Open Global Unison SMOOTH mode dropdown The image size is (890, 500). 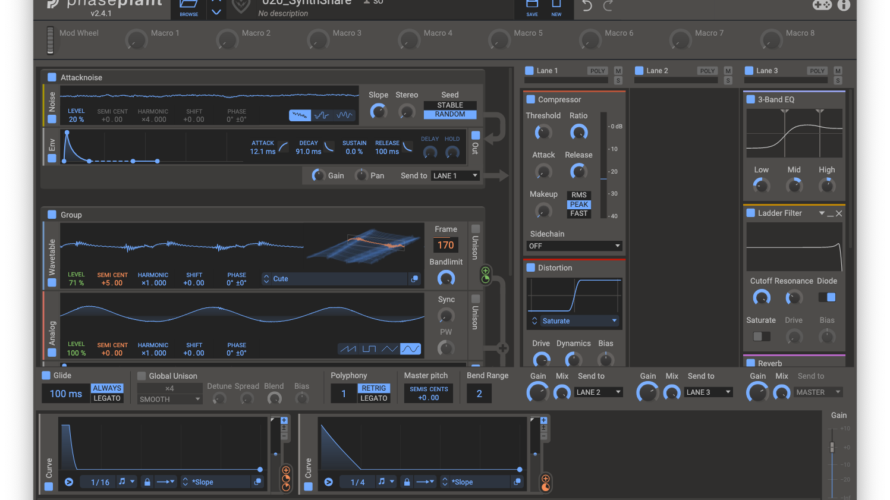tap(169, 399)
